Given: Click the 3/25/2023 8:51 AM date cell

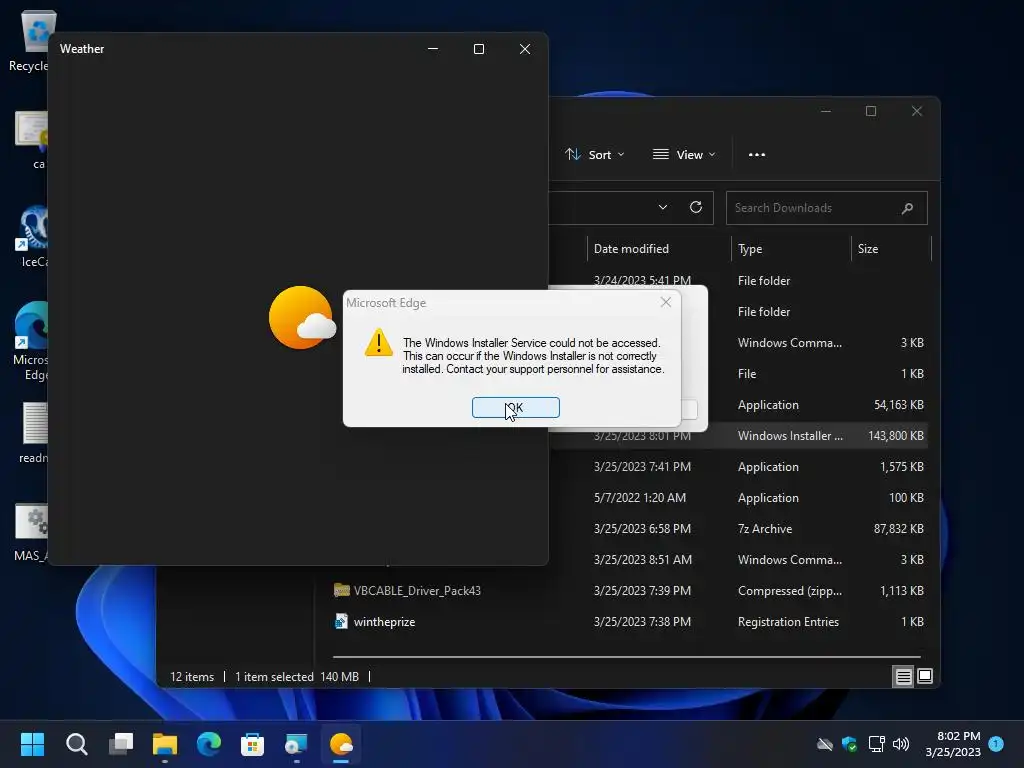Looking at the screenshot, I should 642,560.
